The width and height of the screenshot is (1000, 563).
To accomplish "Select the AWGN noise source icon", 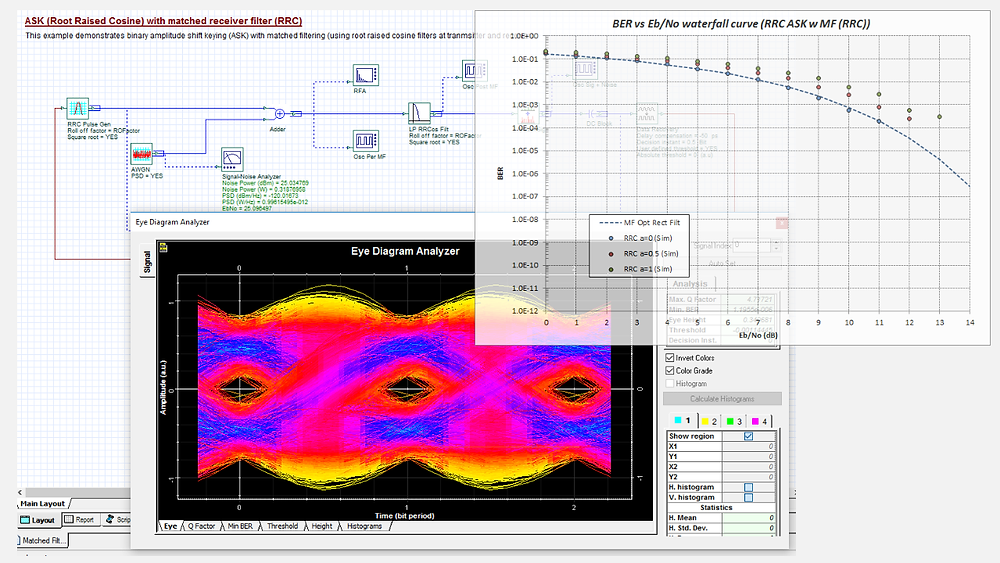I will tap(142, 154).
